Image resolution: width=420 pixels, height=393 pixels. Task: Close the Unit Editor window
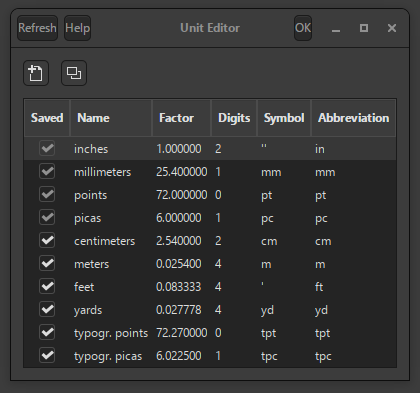[392, 28]
